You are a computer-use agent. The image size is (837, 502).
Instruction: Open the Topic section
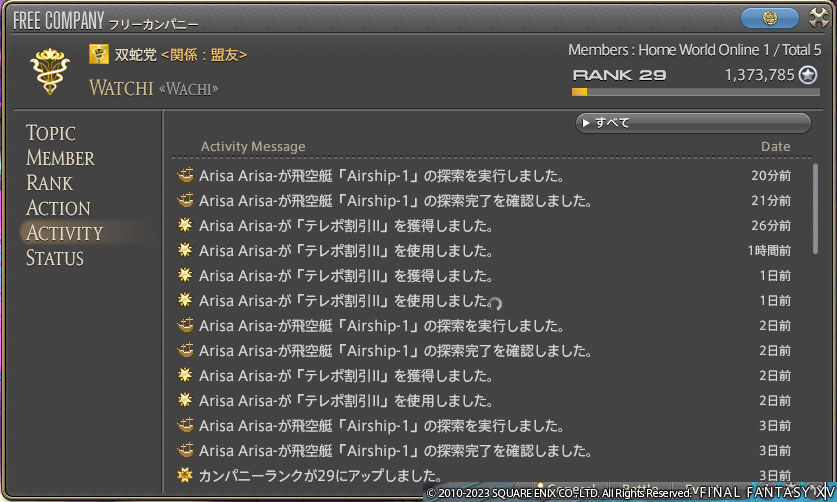[51, 133]
